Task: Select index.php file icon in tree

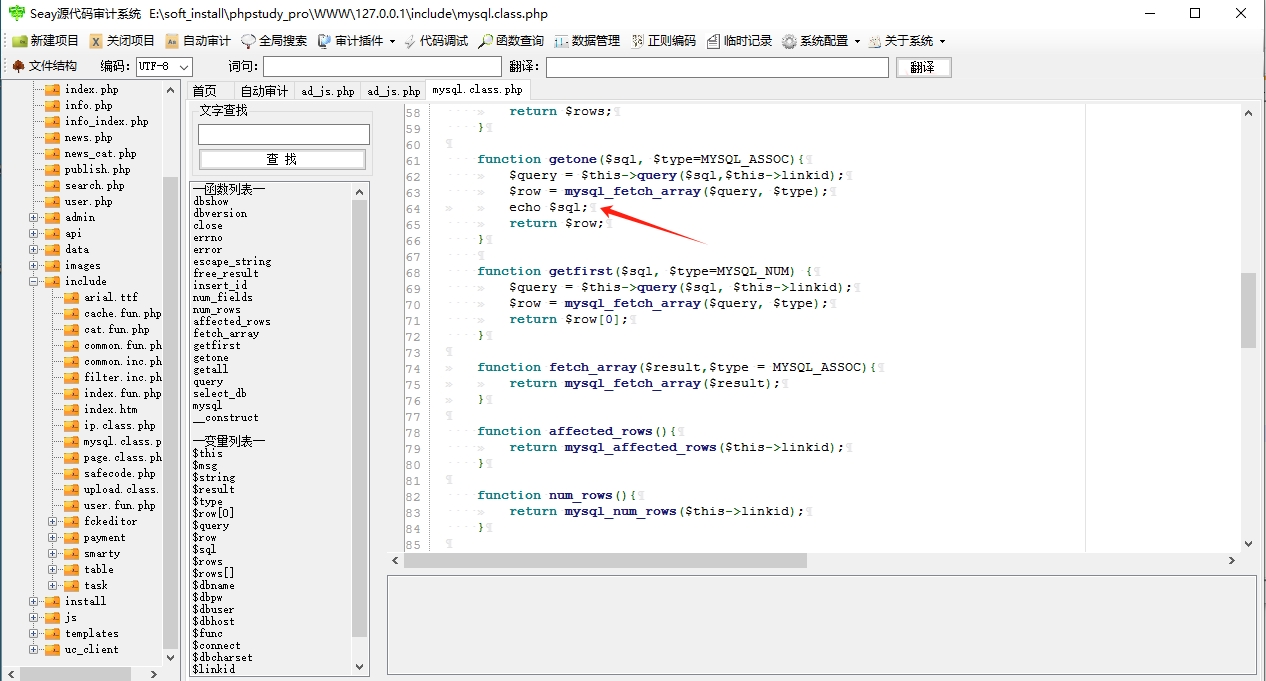Action: point(53,90)
